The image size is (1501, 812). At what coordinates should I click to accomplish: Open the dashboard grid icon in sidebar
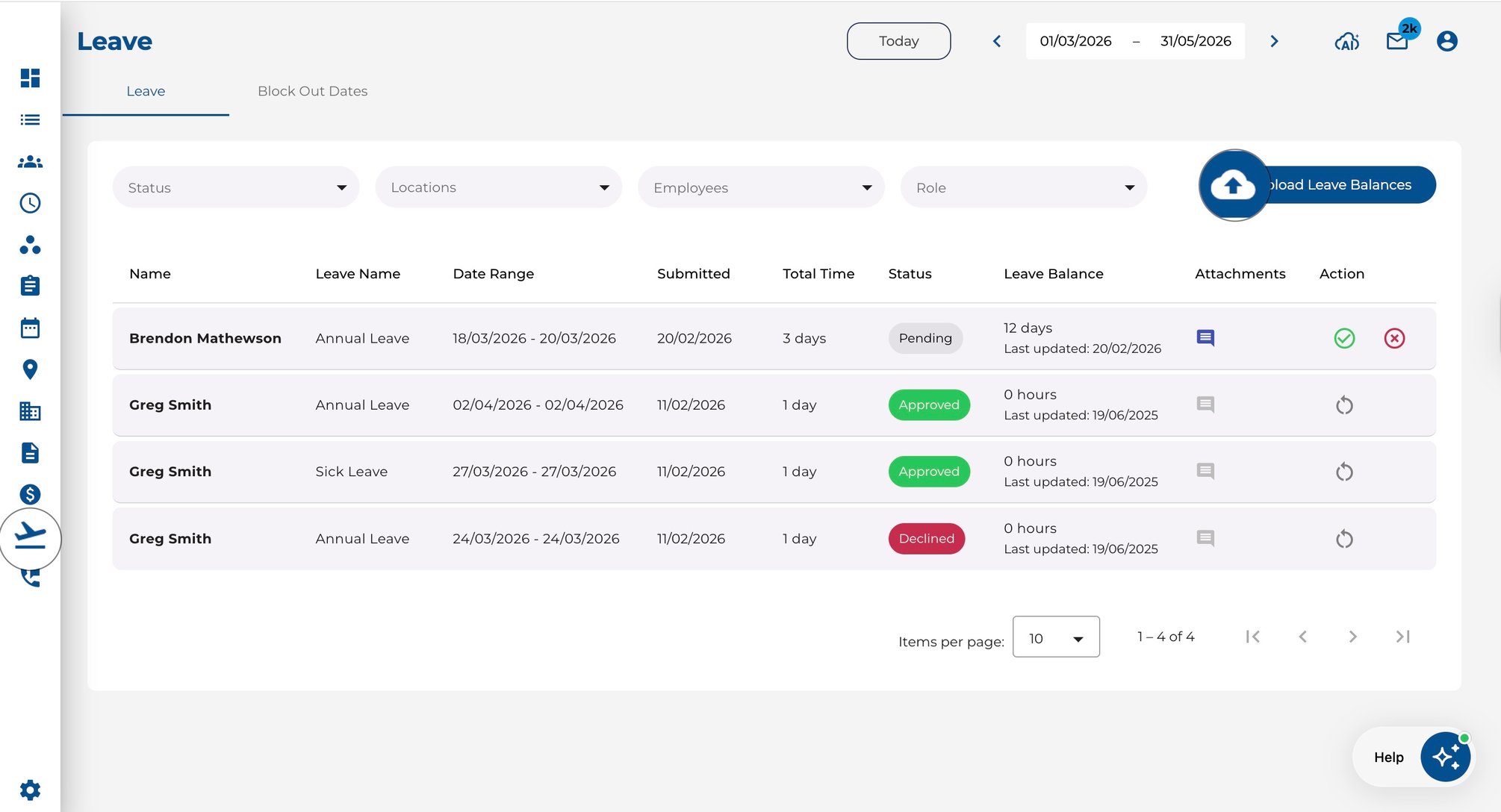(x=30, y=78)
